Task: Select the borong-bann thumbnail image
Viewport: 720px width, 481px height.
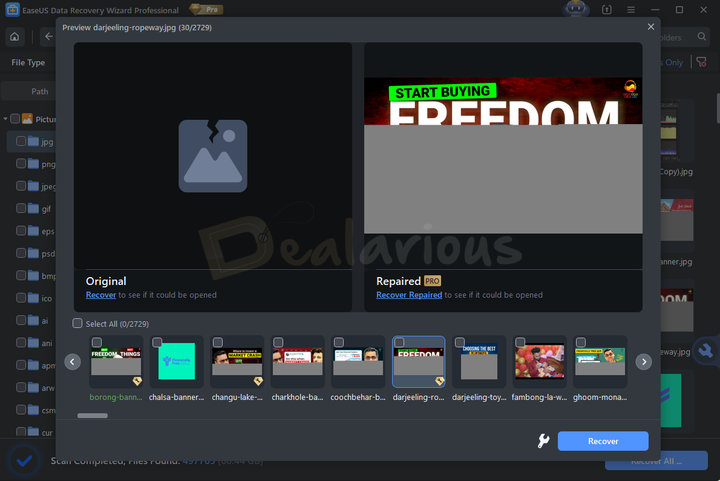Action: coord(116,361)
